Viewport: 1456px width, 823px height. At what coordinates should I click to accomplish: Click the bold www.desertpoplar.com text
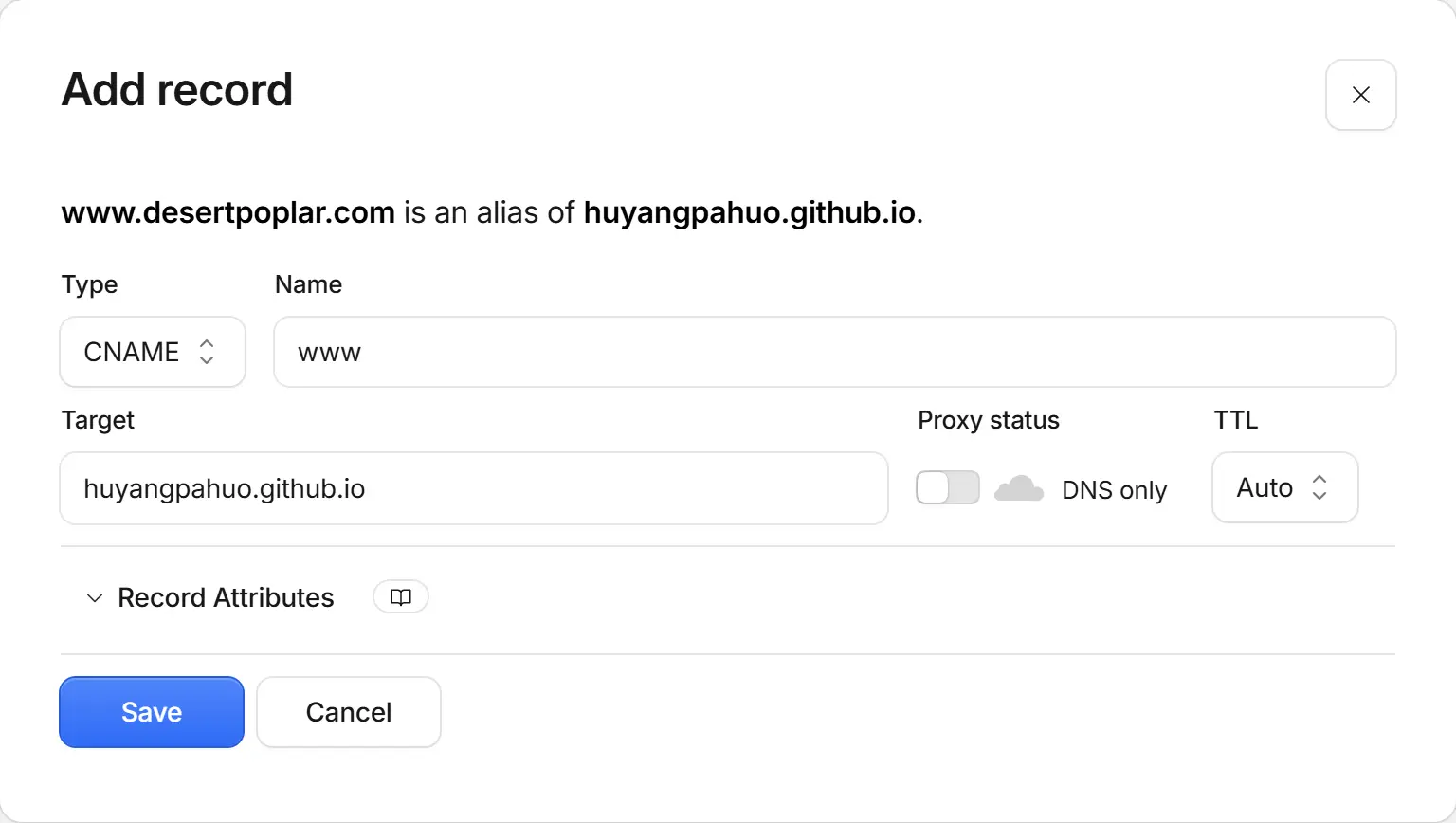[228, 212]
